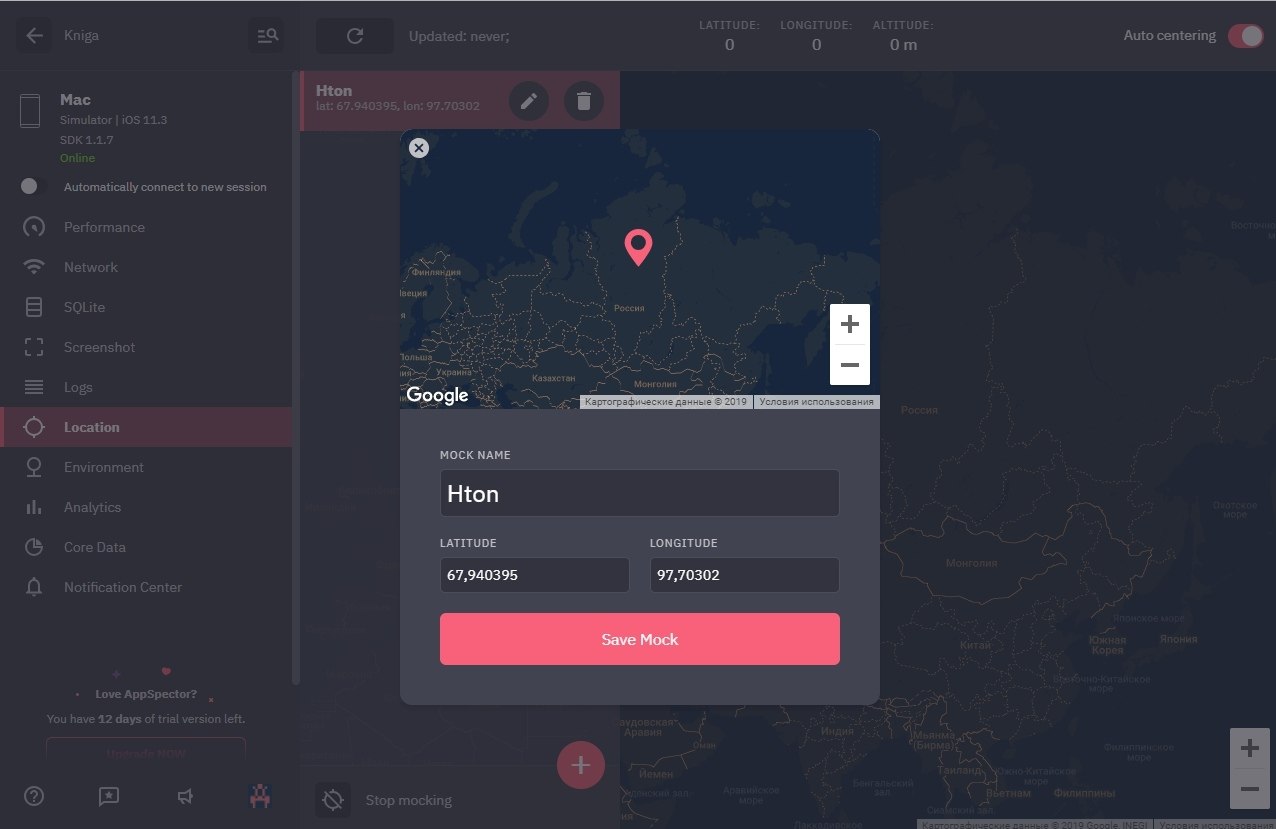Zoom out on the dialog map
1276x829 pixels.
click(849, 365)
